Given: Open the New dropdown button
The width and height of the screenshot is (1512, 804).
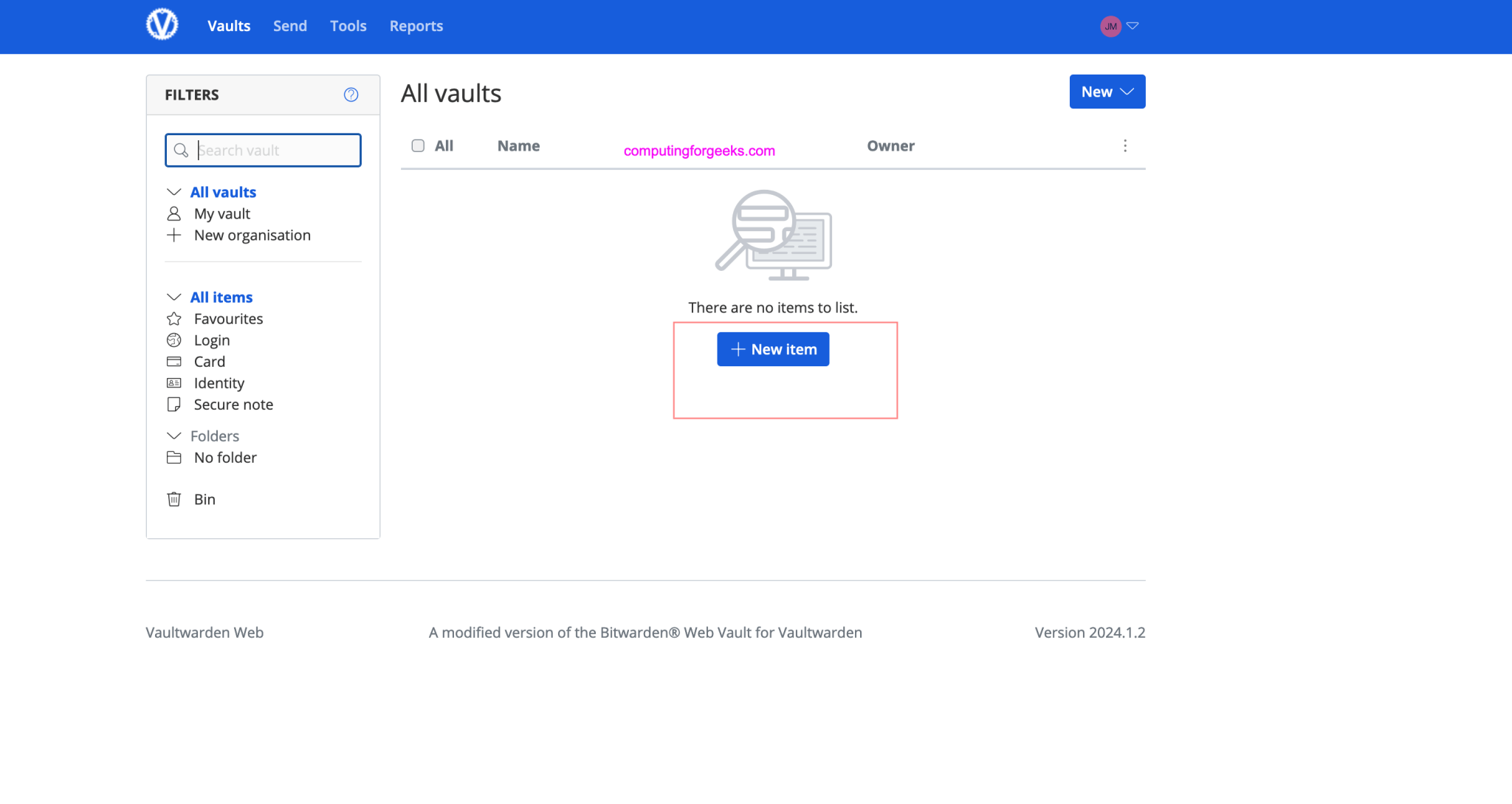Looking at the screenshot, I should (1107, 92).
